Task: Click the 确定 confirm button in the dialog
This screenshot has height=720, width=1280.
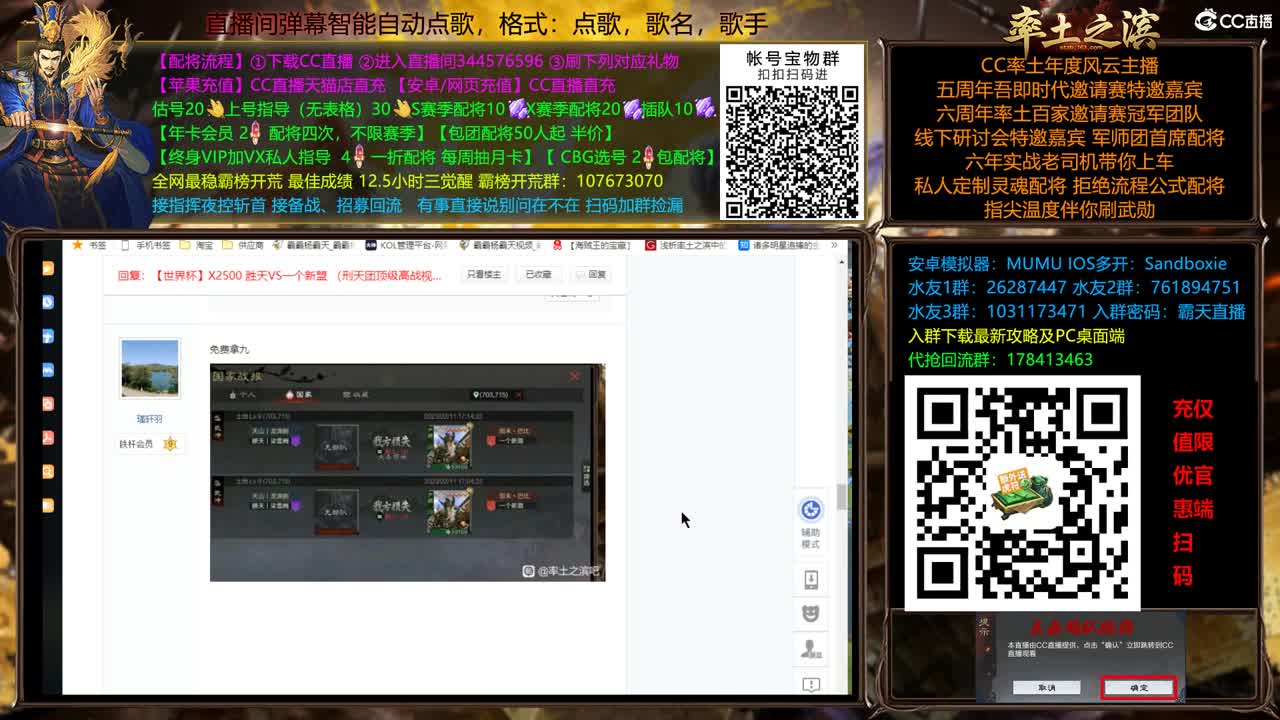Action: (1138, 688)
